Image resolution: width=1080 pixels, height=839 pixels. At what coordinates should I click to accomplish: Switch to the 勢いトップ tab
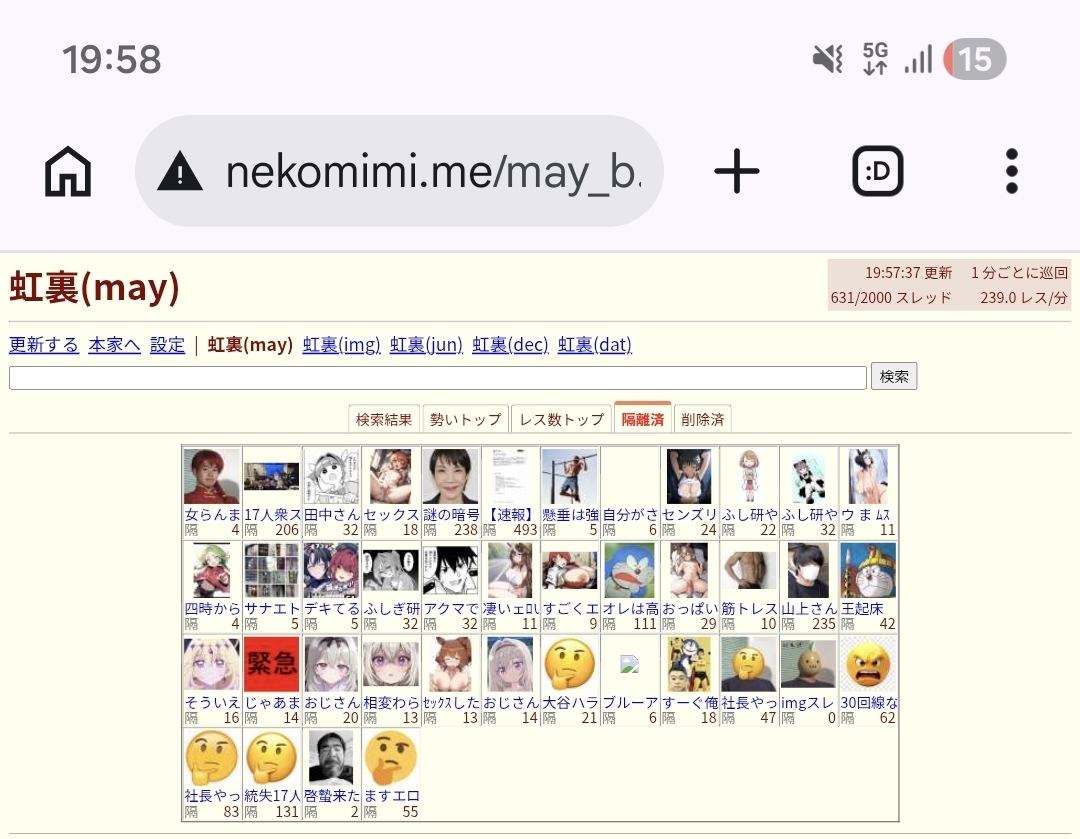[x=466, y=419]
